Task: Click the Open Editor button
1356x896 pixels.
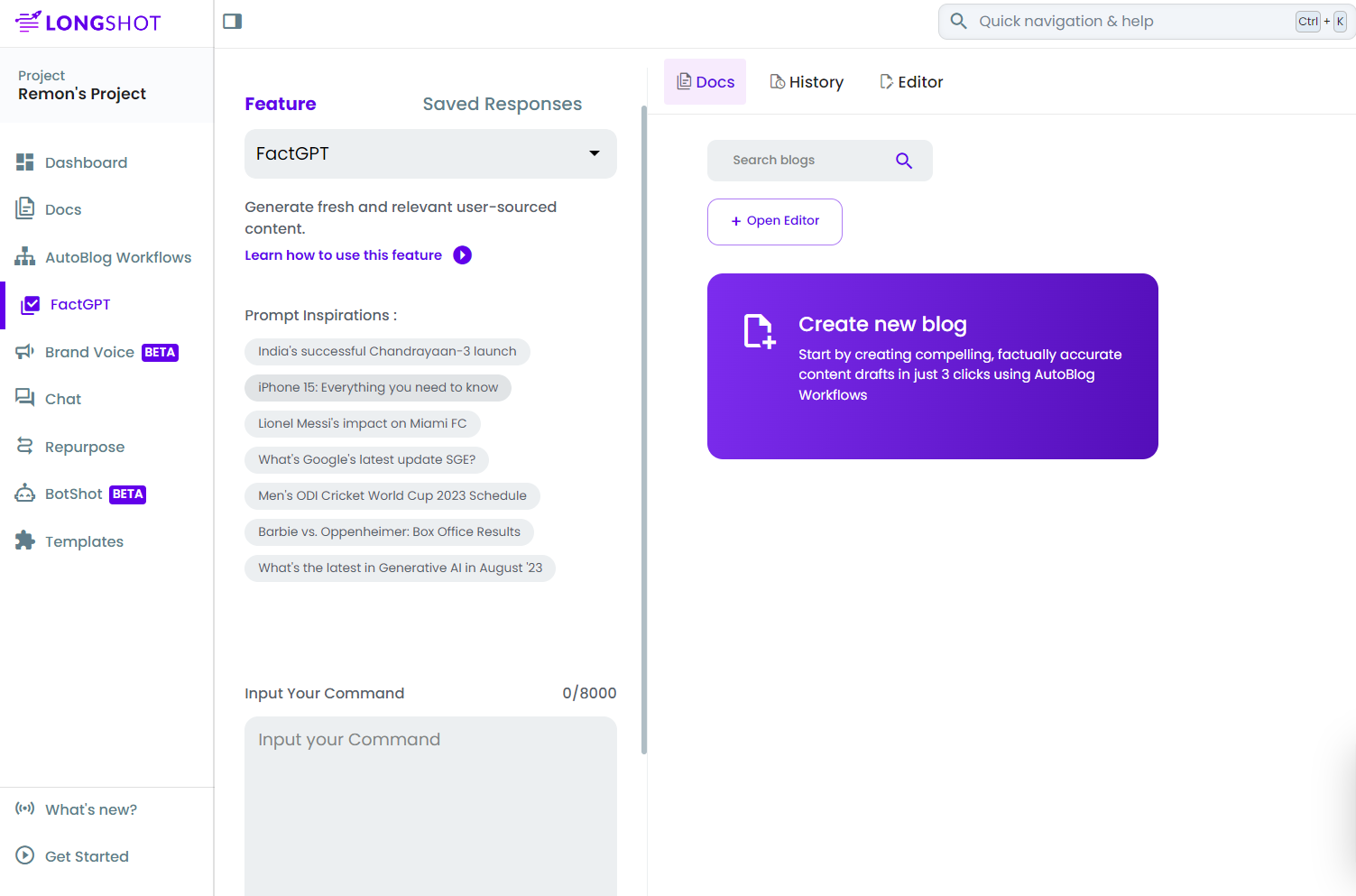Action: click(774, 221)
